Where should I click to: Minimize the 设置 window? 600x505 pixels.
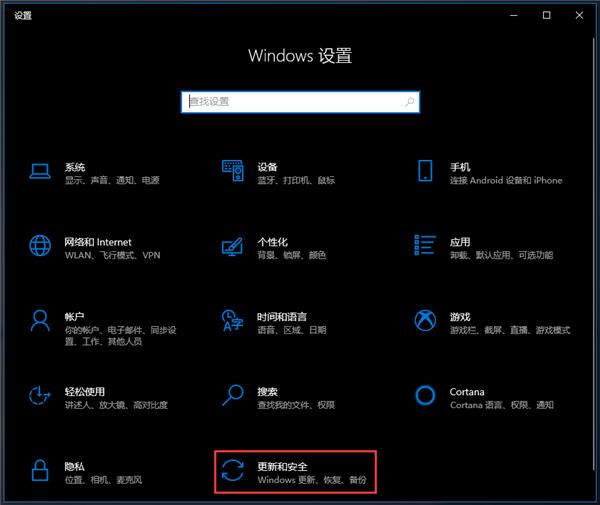[514, 15]
